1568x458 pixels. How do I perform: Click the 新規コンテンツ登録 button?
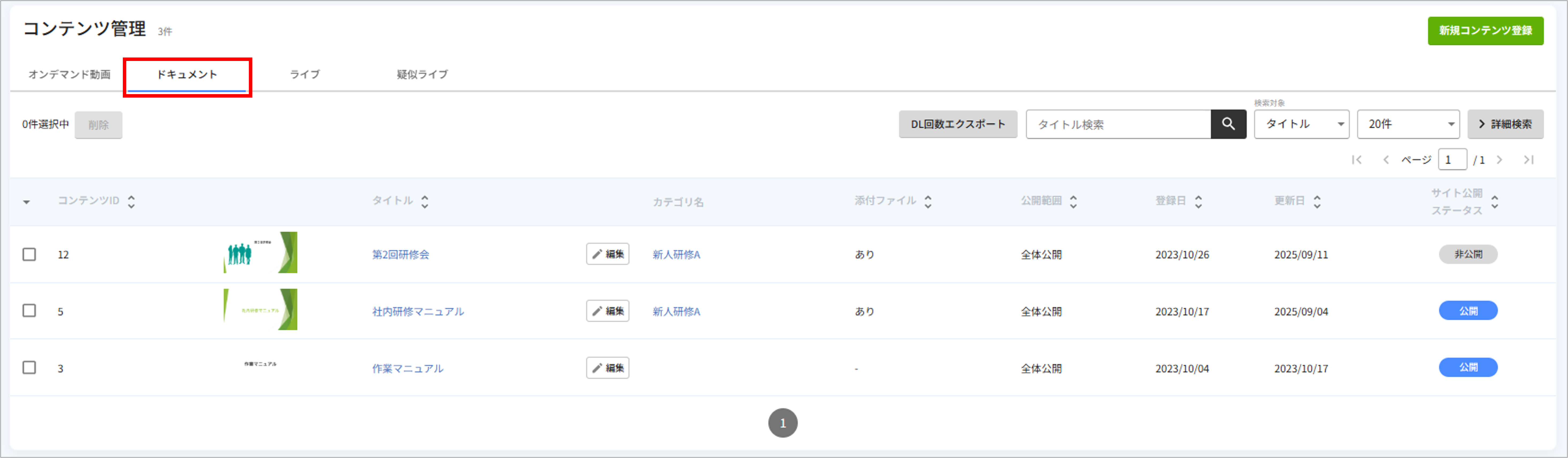tap(1485, 30)
